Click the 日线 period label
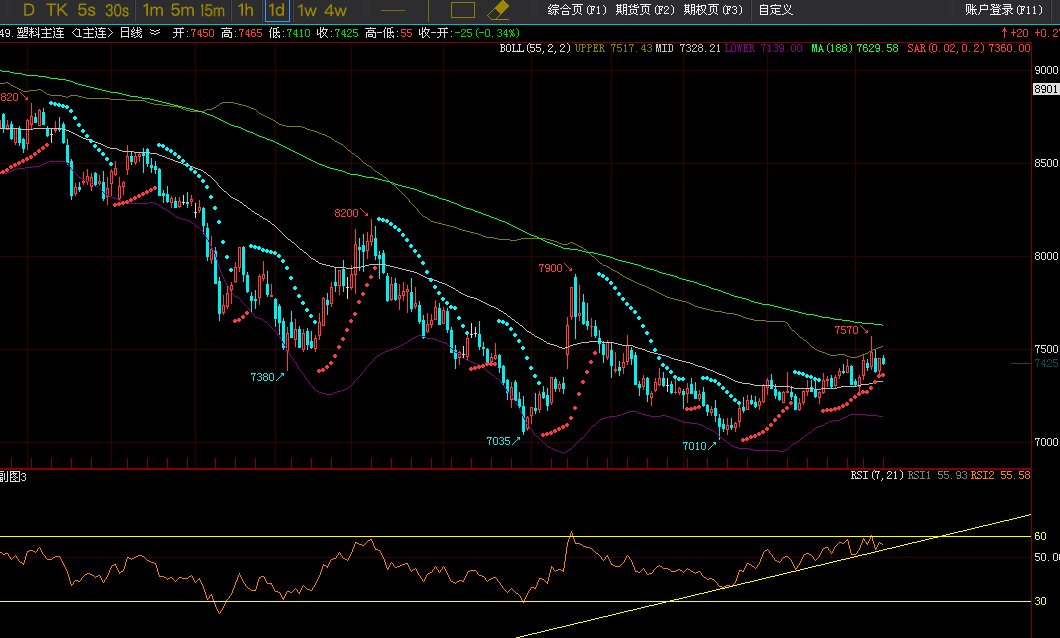This screenshot has width=1060, height=638. pos(131,32)
